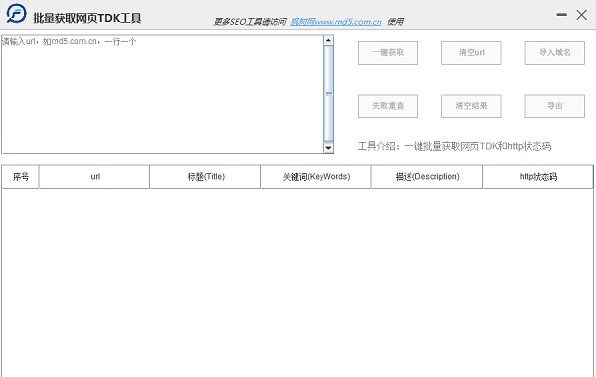This screenshot has height=377, width=596.
Task: Click the url box scrollbar thumb
Action: [x=328, y=93]
